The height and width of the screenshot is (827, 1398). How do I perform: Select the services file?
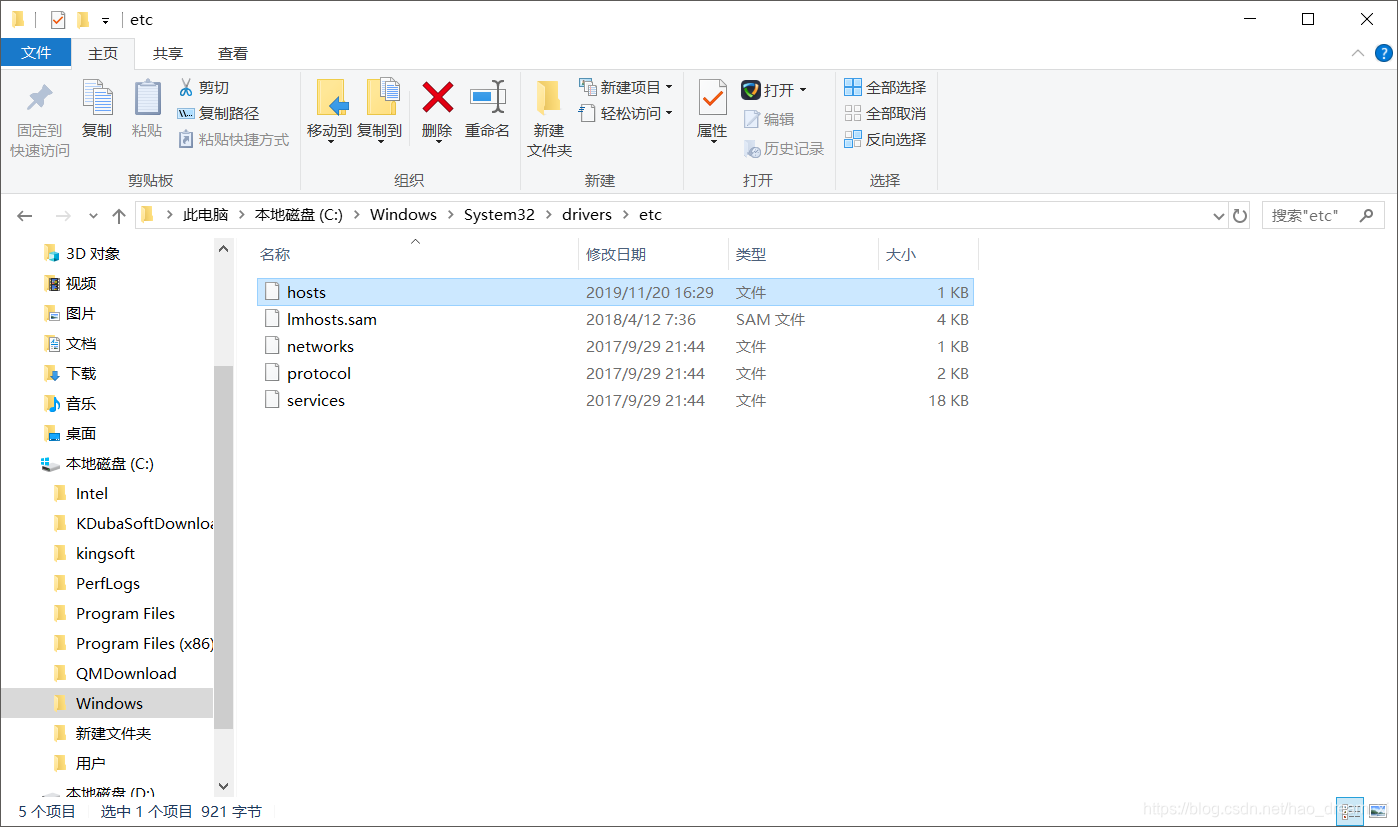tap(615, 401)
